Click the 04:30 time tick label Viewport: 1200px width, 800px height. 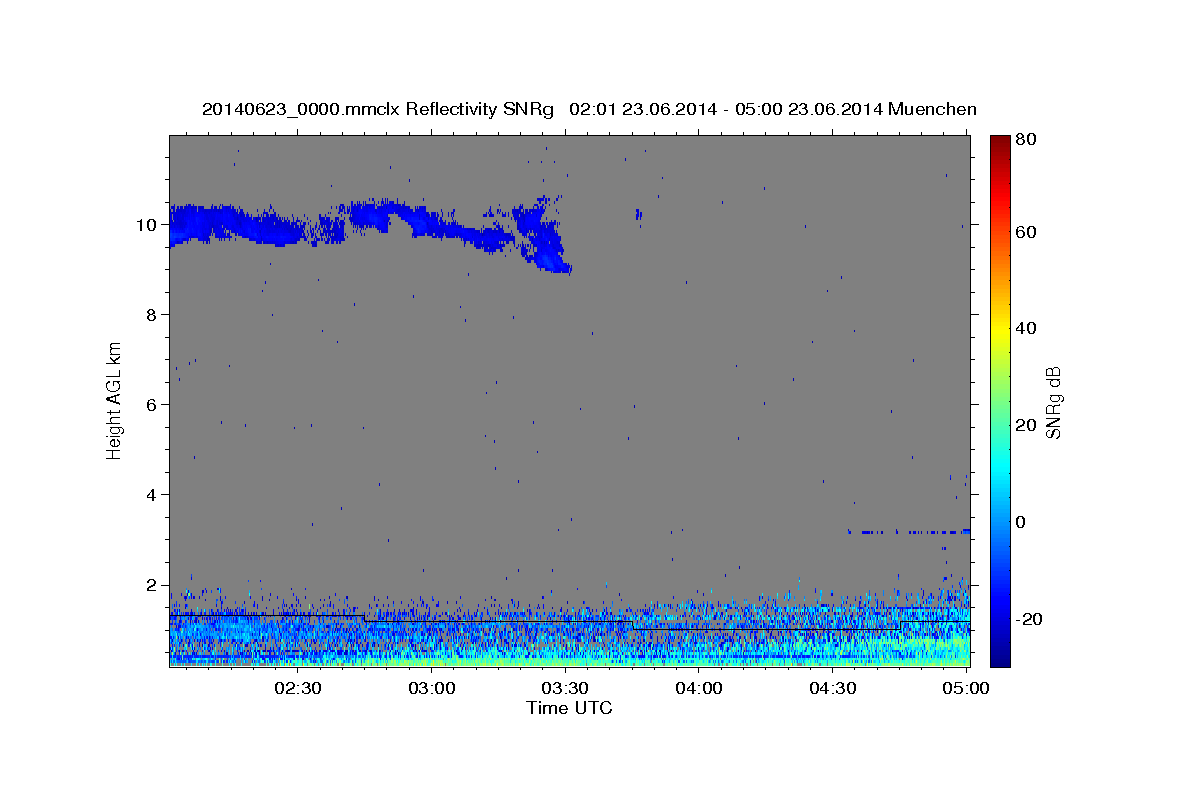(x=832, y=688)
